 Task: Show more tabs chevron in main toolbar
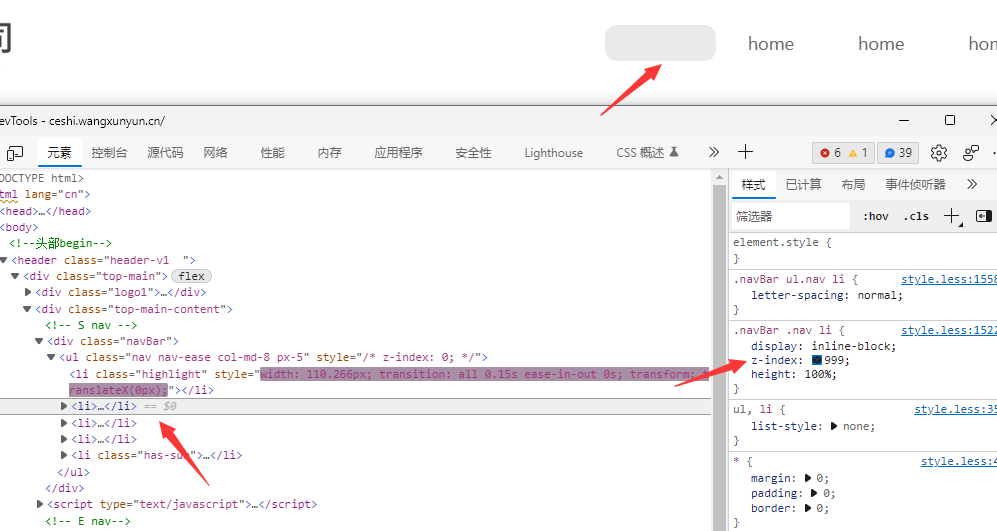(714, 152)
